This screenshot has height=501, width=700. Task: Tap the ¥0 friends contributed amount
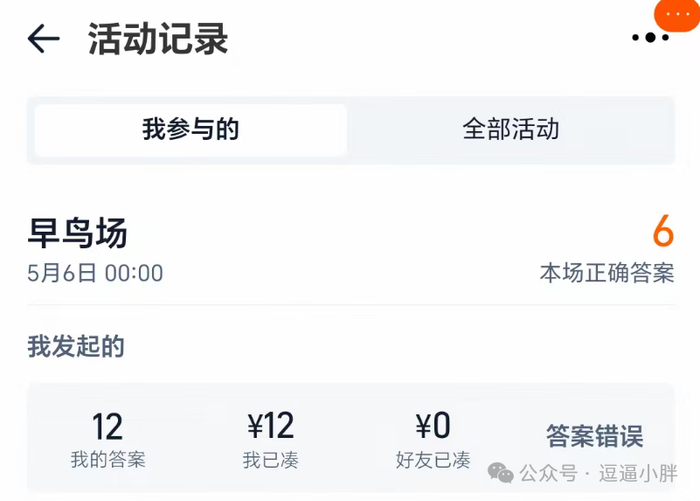pos(433,426)
